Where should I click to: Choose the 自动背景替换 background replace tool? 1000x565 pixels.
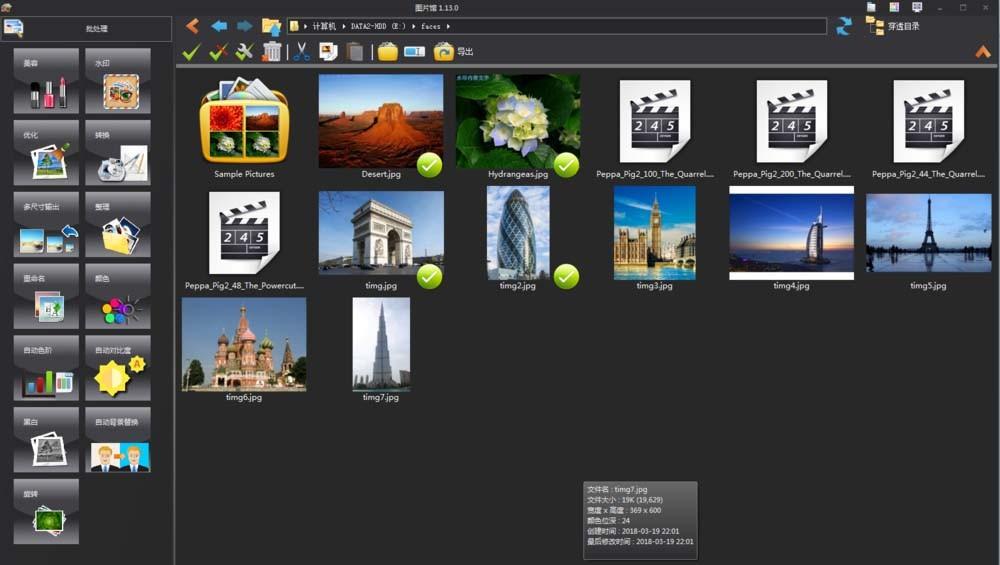click(118, 441)
